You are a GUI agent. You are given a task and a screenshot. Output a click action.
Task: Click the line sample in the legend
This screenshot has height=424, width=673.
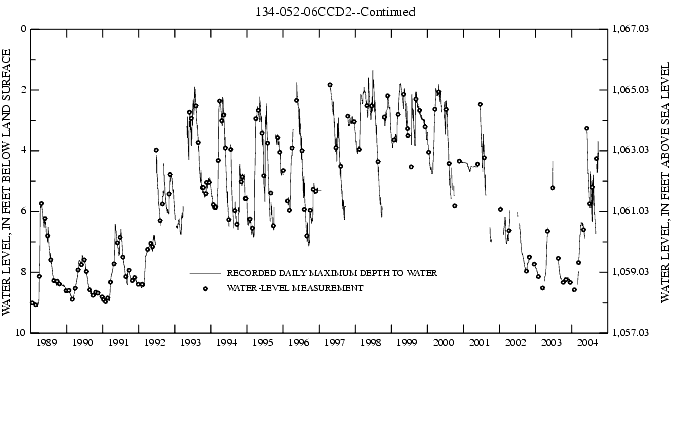click(x=205, y=273)
